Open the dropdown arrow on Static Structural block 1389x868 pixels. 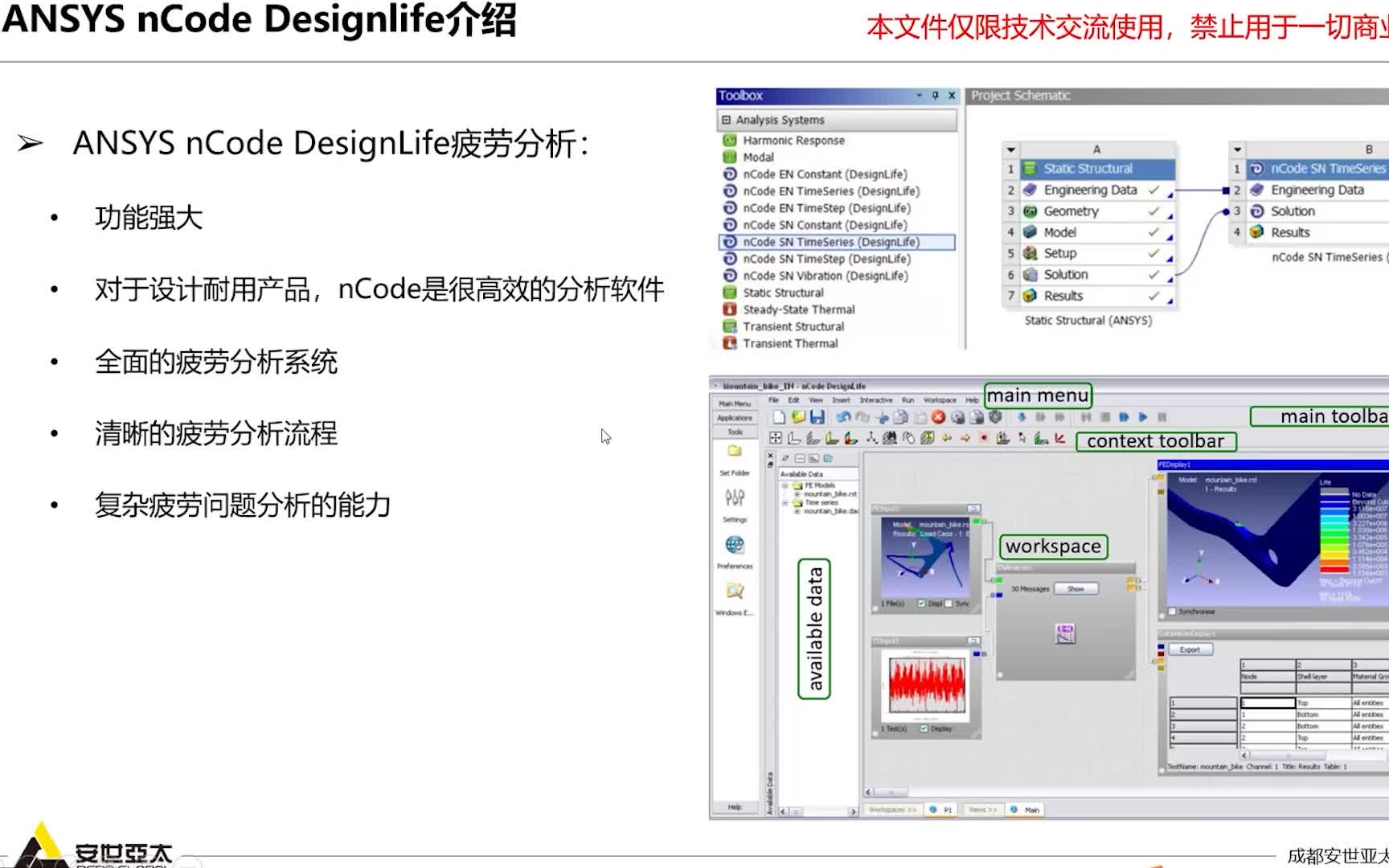coord(1010,149)
